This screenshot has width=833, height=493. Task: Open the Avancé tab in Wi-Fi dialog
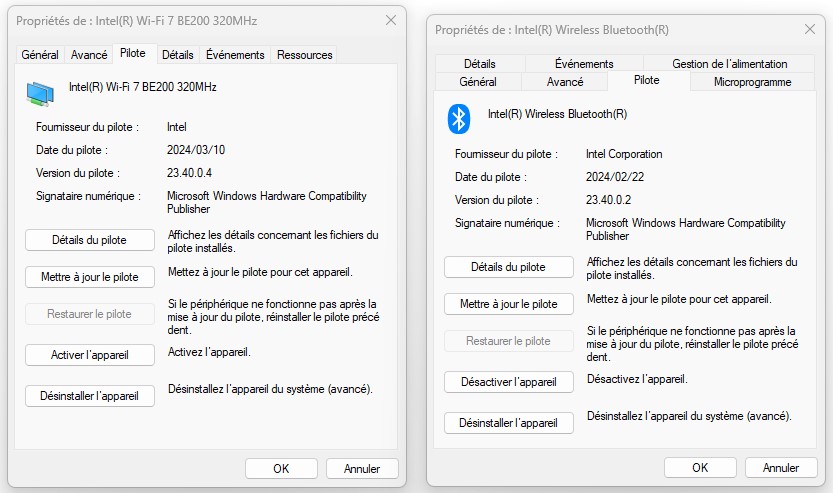pos(89,55)
